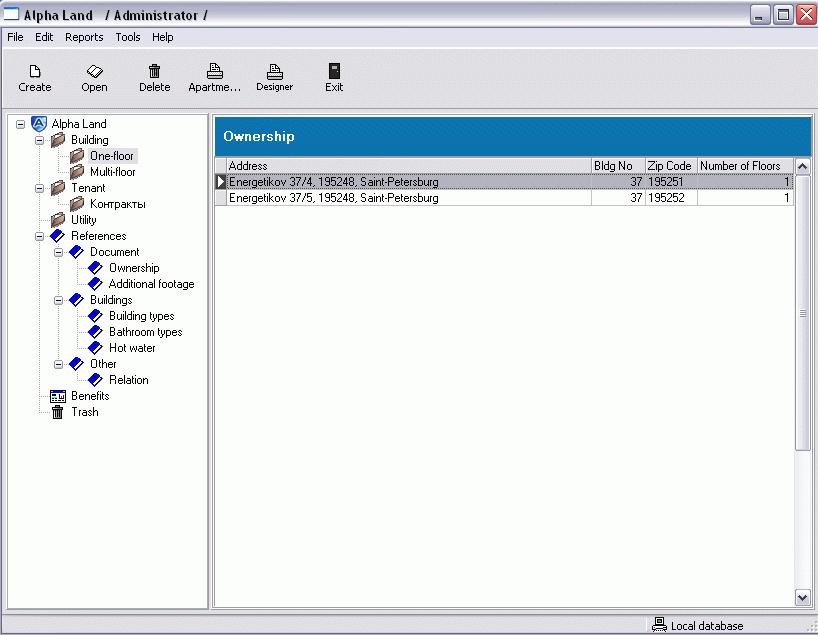
Task: Open the Reports menu
Action: (x=84, y=37)
